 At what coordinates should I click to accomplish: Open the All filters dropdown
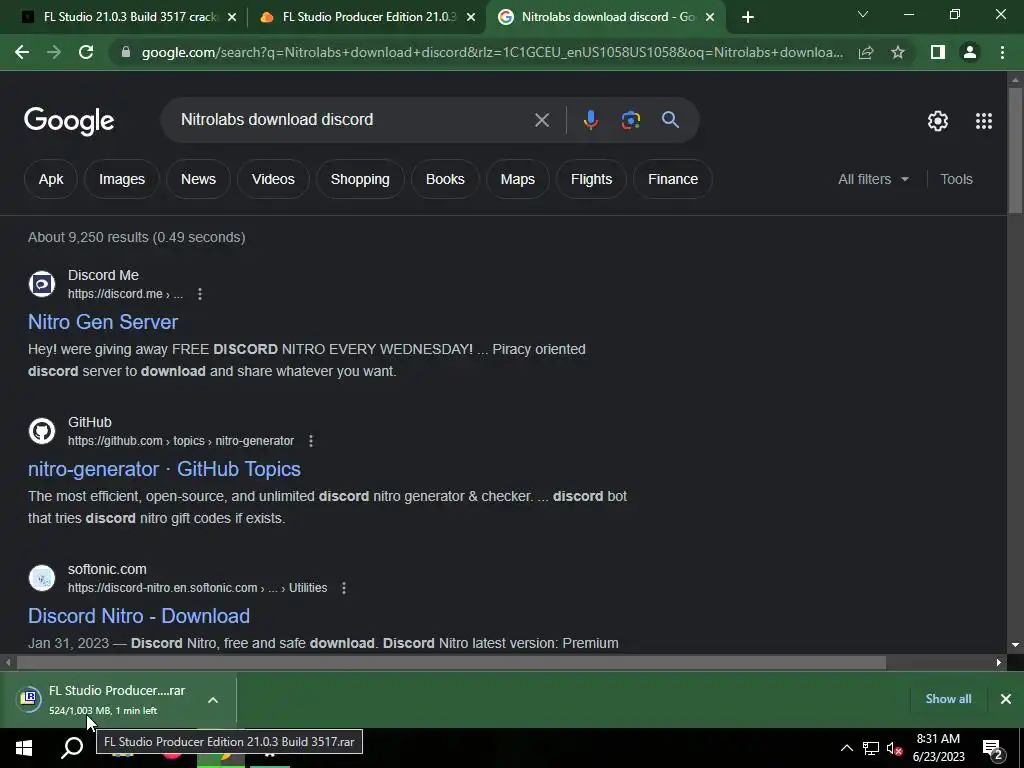click(x=873, y=179)
